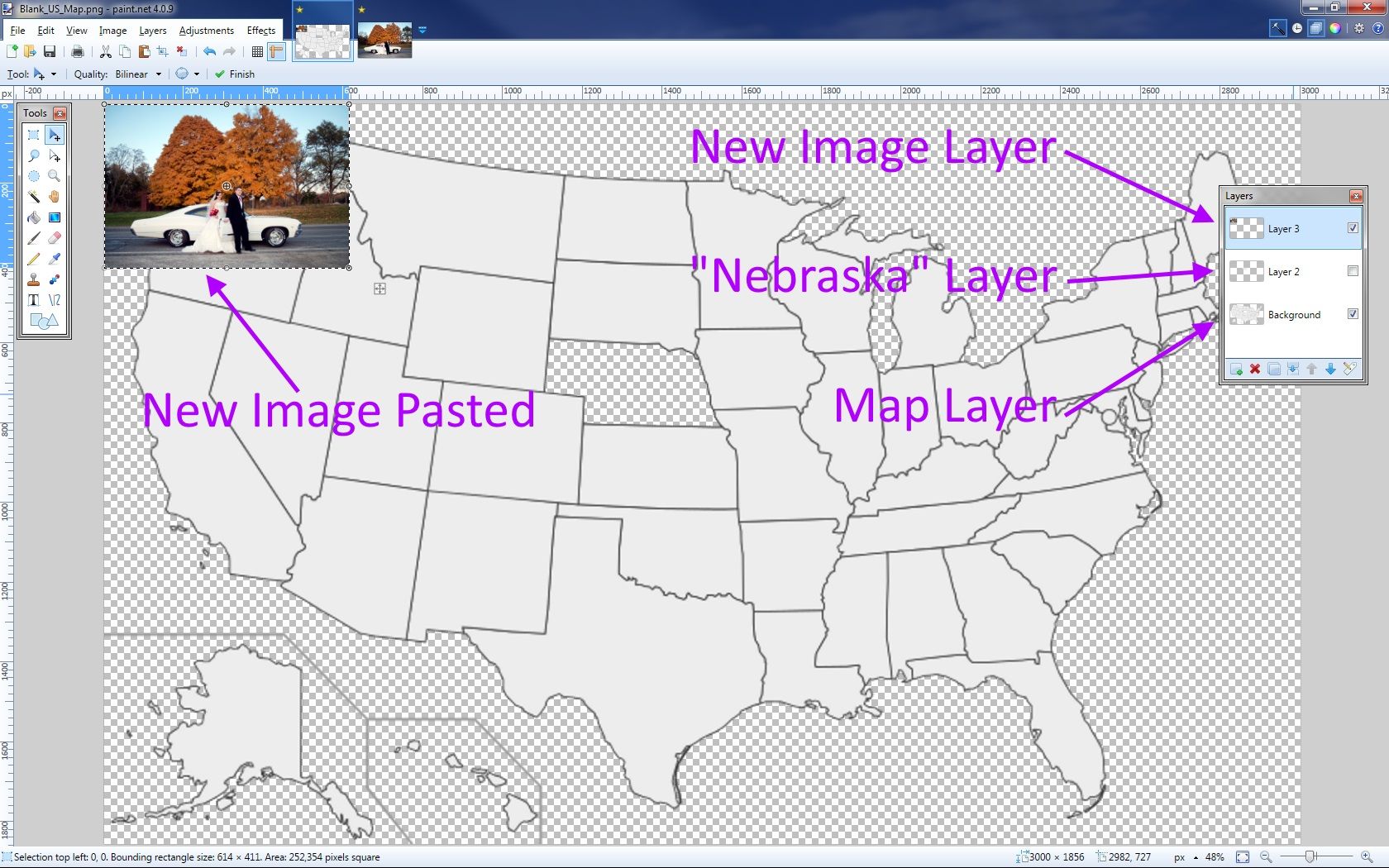
Task: Expand the selection mode dropdown next to Quality
Action: point(196,74)
